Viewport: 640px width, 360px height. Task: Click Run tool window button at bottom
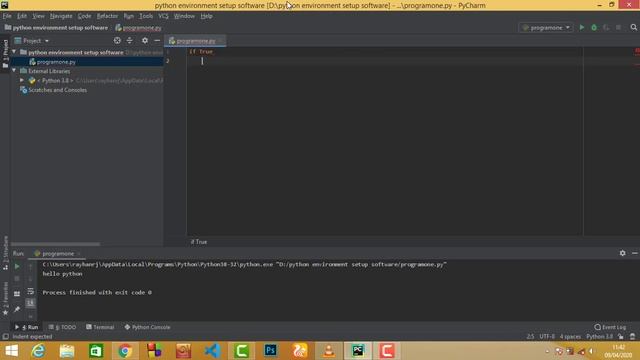[x=27, y=327]
